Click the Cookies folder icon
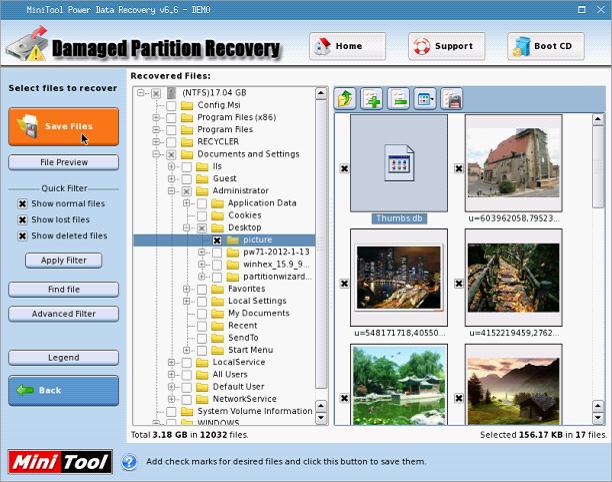The width and height of the screenshot is (612, 482). 217,215
